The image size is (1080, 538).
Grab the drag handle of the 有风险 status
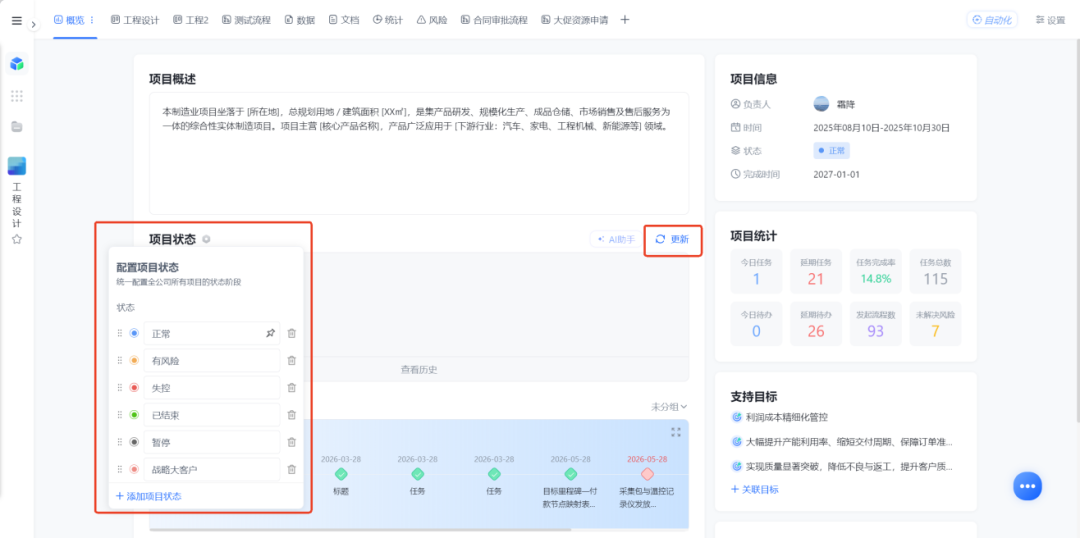point(120,360)
